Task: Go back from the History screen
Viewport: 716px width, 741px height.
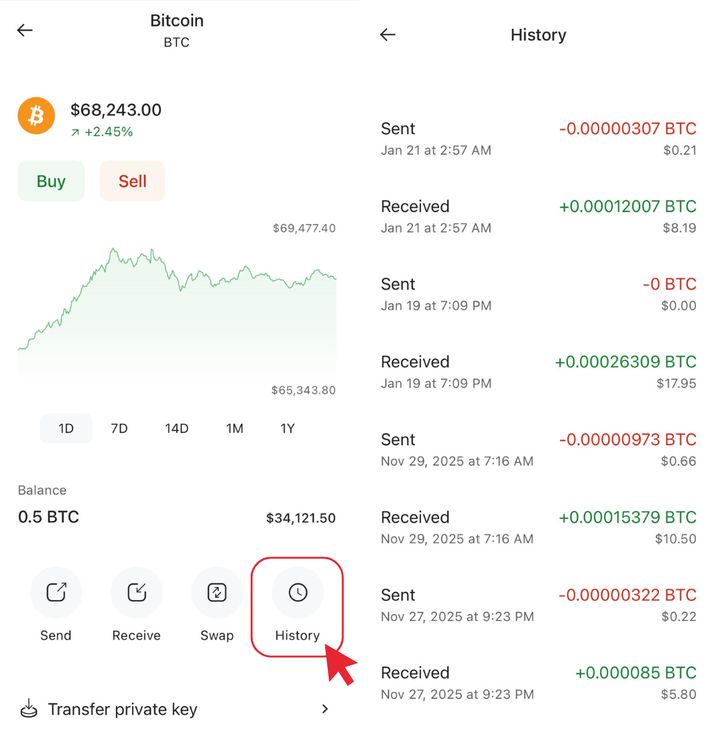Action: click(388, 35)
